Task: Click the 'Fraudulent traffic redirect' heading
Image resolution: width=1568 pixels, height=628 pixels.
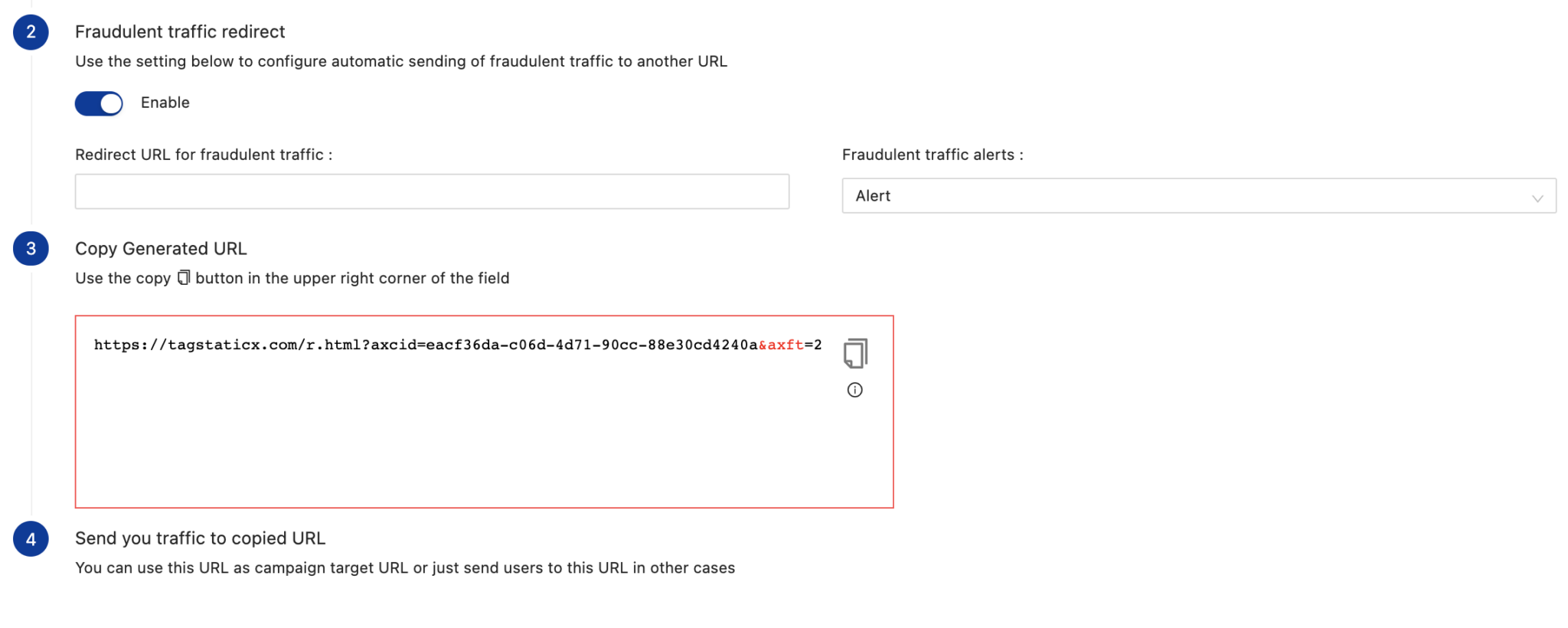Action: click(x=180, y=32)
